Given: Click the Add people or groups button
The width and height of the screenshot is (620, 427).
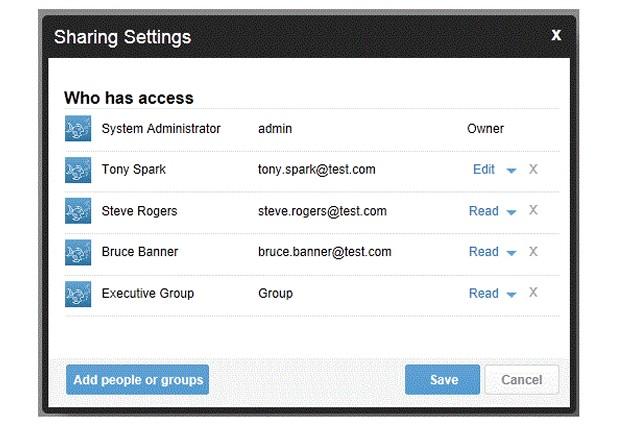Looking at the screenshot, I should pos(137,380).
